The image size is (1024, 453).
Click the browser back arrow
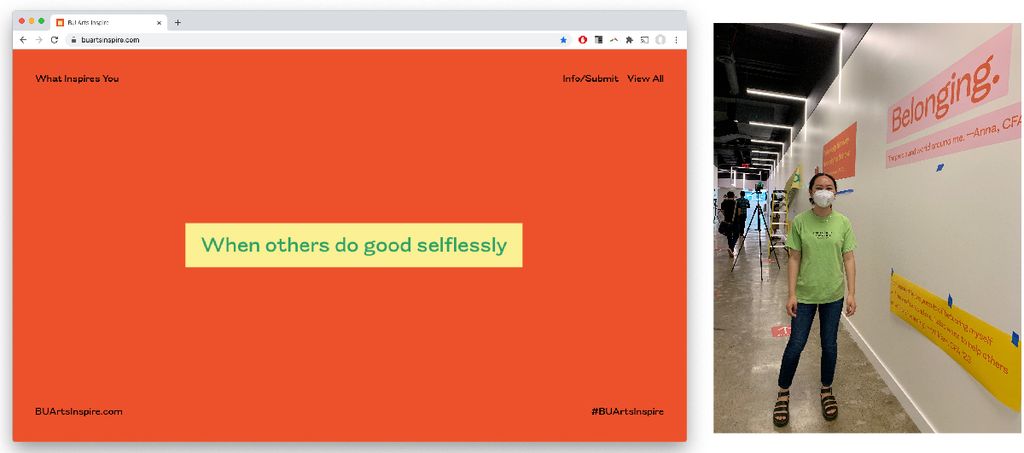[23, 40]
